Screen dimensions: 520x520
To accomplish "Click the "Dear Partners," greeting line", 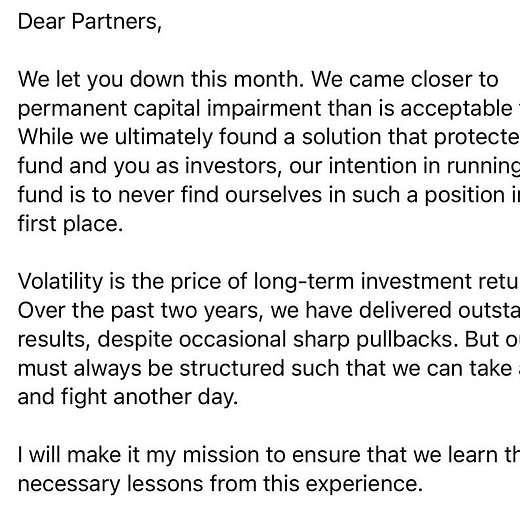I will pyautogui.click(x=90, y=22).
